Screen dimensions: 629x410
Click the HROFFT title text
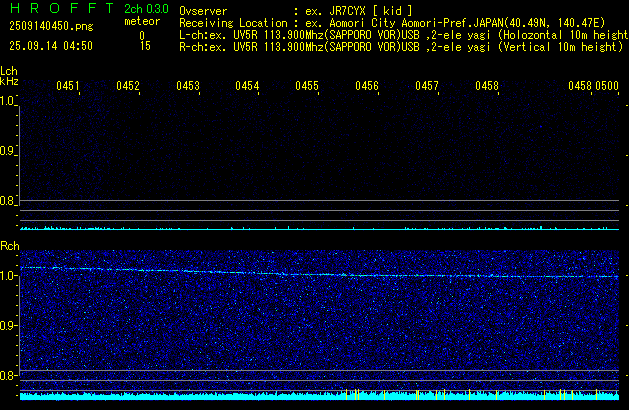click(62, 8)
